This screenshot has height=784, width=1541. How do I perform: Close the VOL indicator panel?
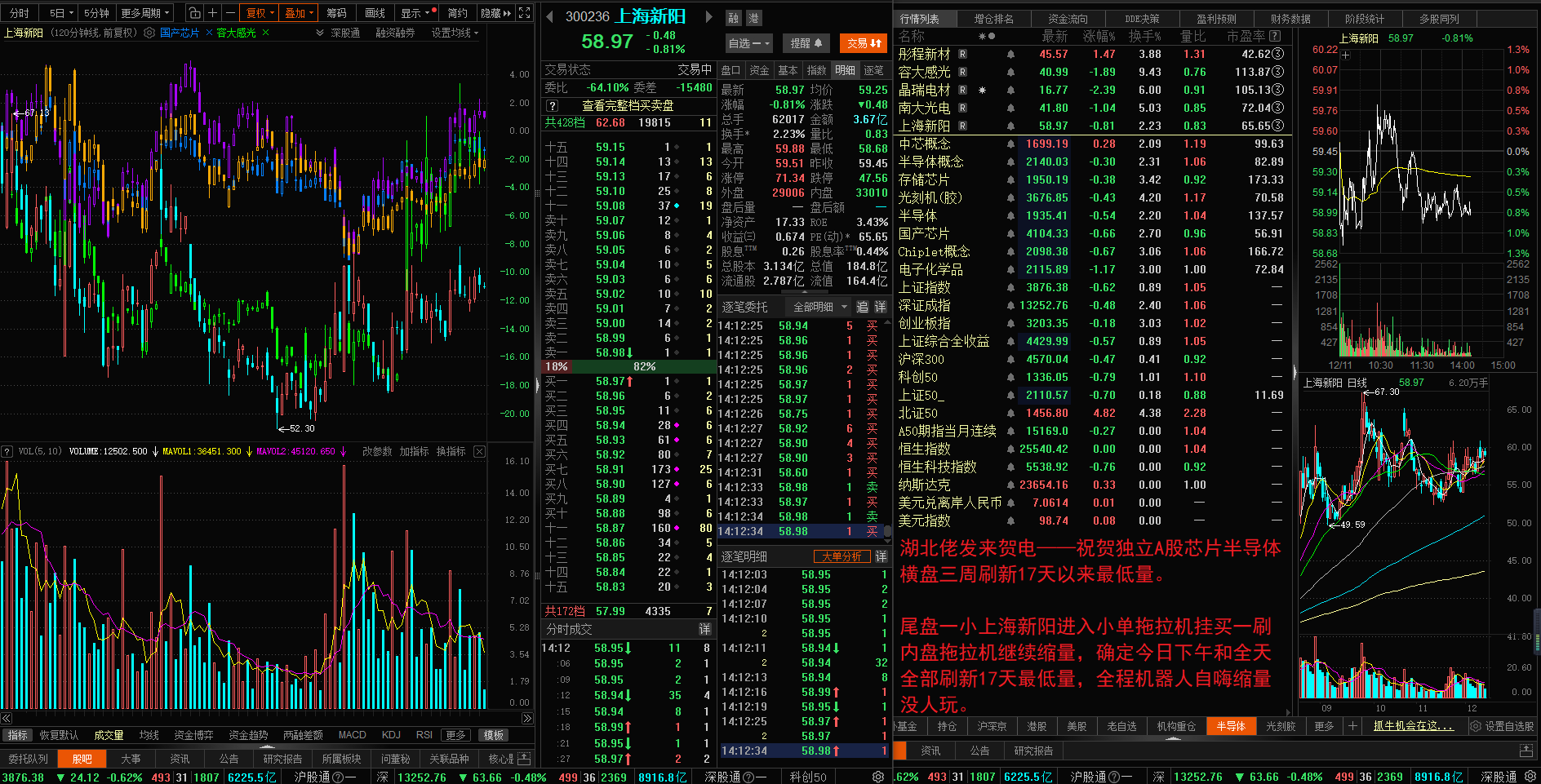pyautogui.click(x=479, y=451)
